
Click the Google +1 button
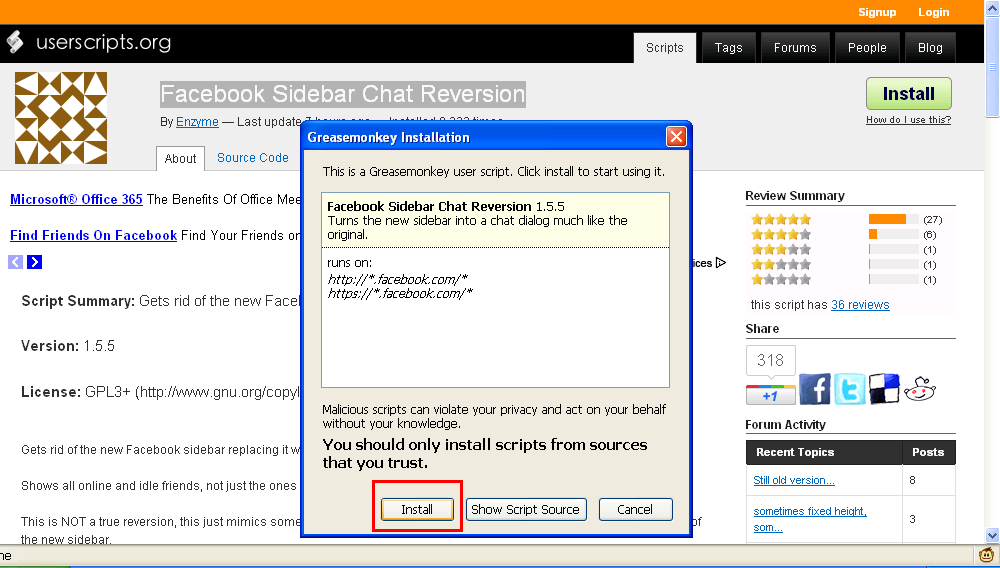[770, 395]
